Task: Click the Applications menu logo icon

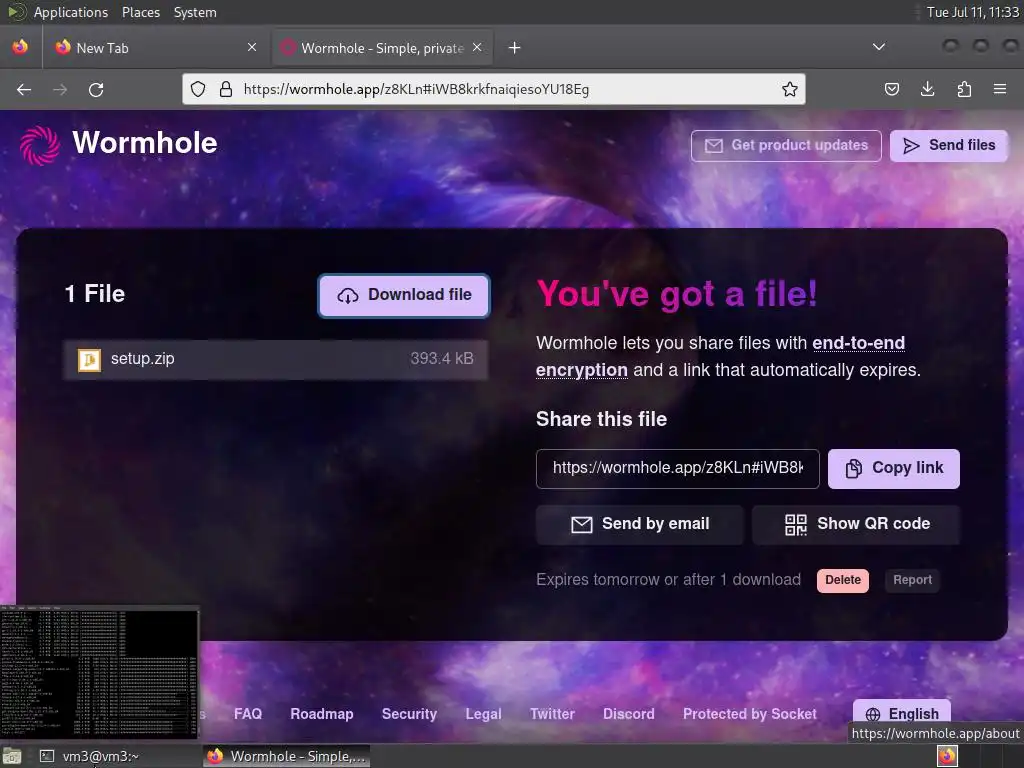Action: (17, 12)
